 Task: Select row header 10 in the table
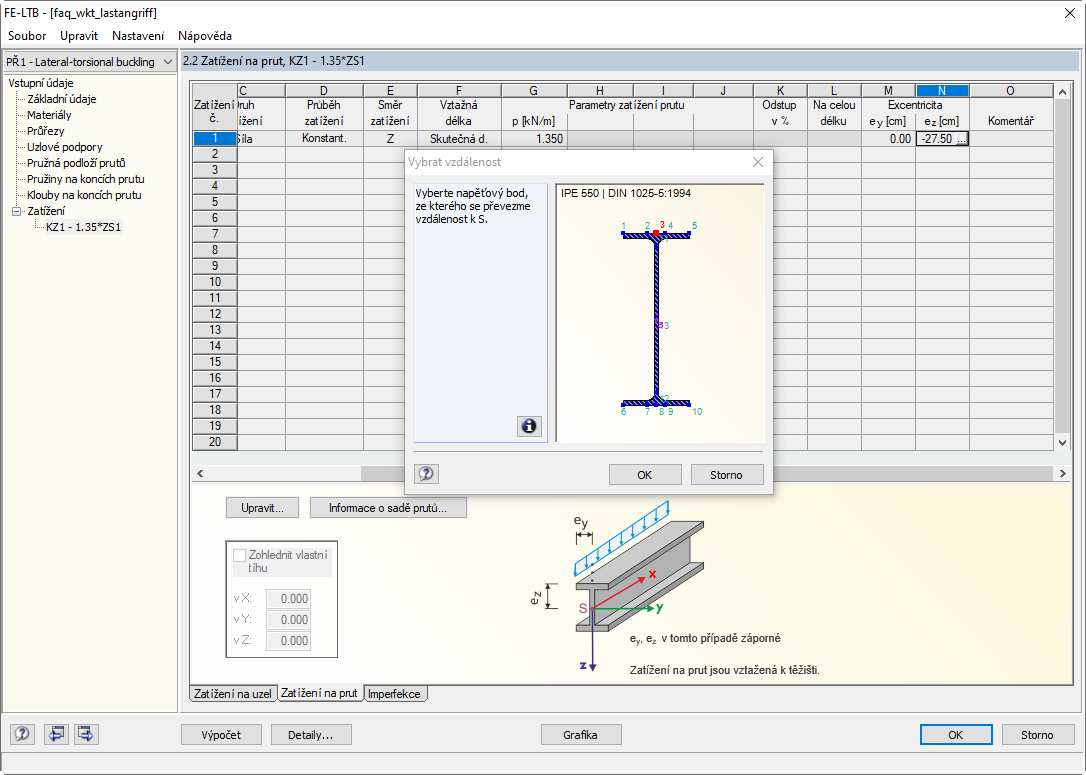pyautogui.click(x=215, y=282)
